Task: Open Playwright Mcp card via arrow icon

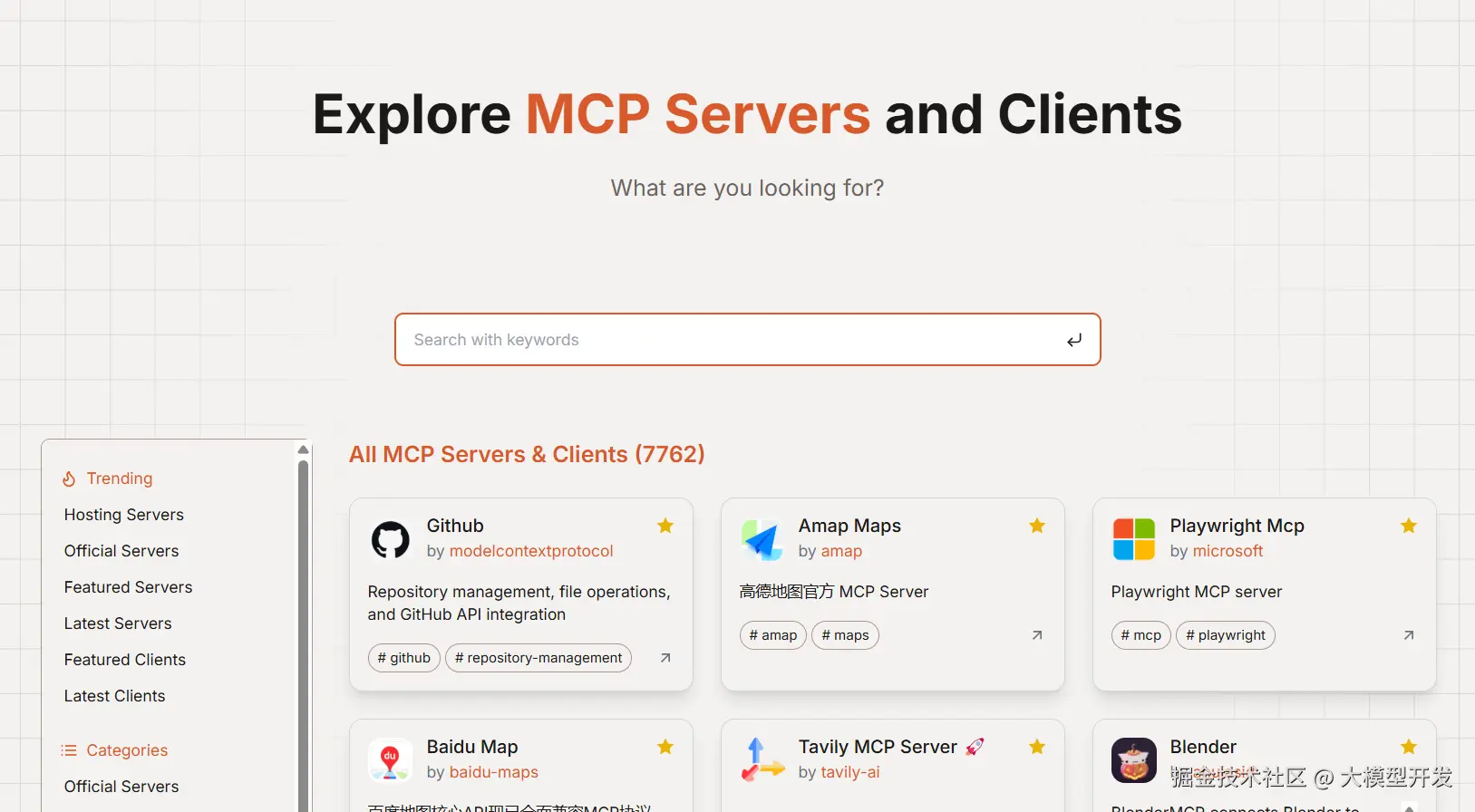Action: pos(1409,635)
